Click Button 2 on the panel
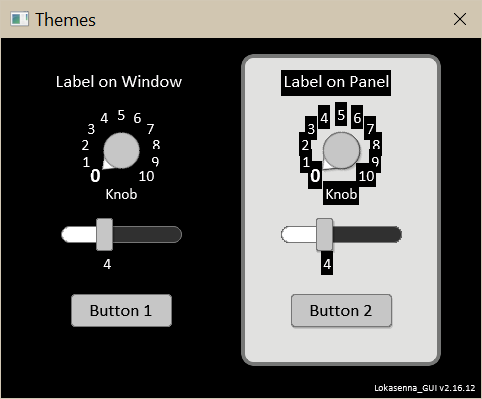 (341, 310)
